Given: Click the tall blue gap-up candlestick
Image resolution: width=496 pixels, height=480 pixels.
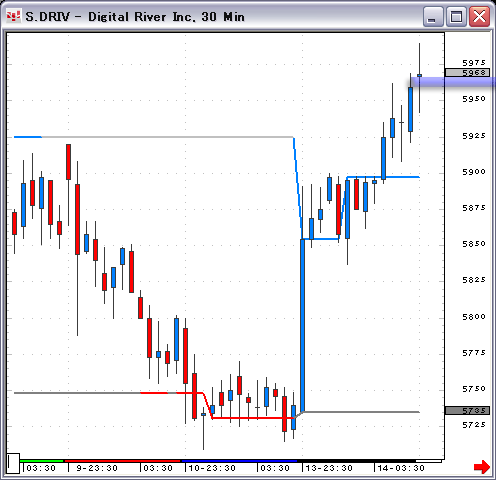Looking at the screenshot, I should [x=302, y=325].
